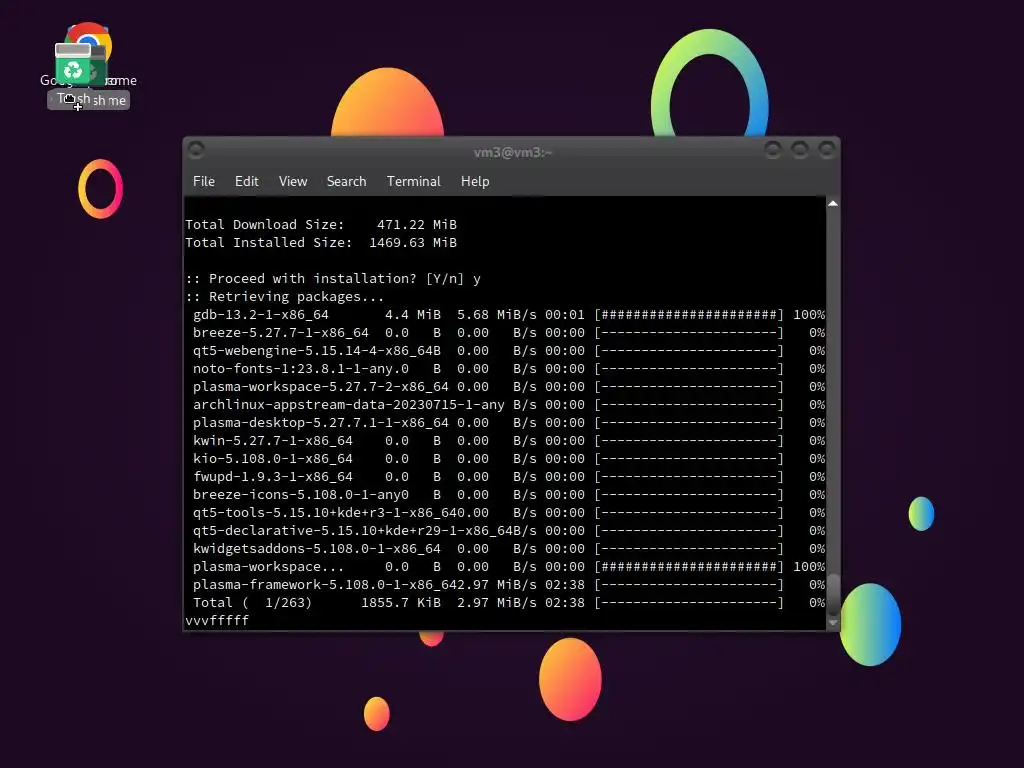This screenshot has height=768, width=1024.
Task: Click the 'Retrieving packages...' line
Action: 285,296
